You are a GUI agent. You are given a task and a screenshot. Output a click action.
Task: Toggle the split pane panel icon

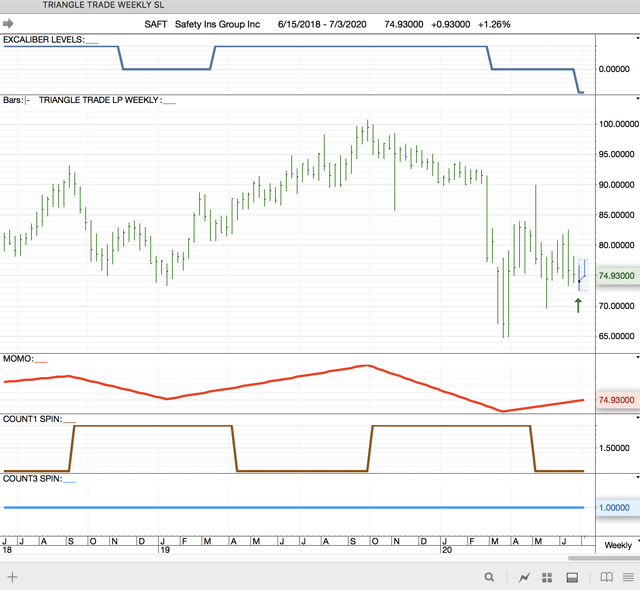pyautogui.click(x=572, y=577)
